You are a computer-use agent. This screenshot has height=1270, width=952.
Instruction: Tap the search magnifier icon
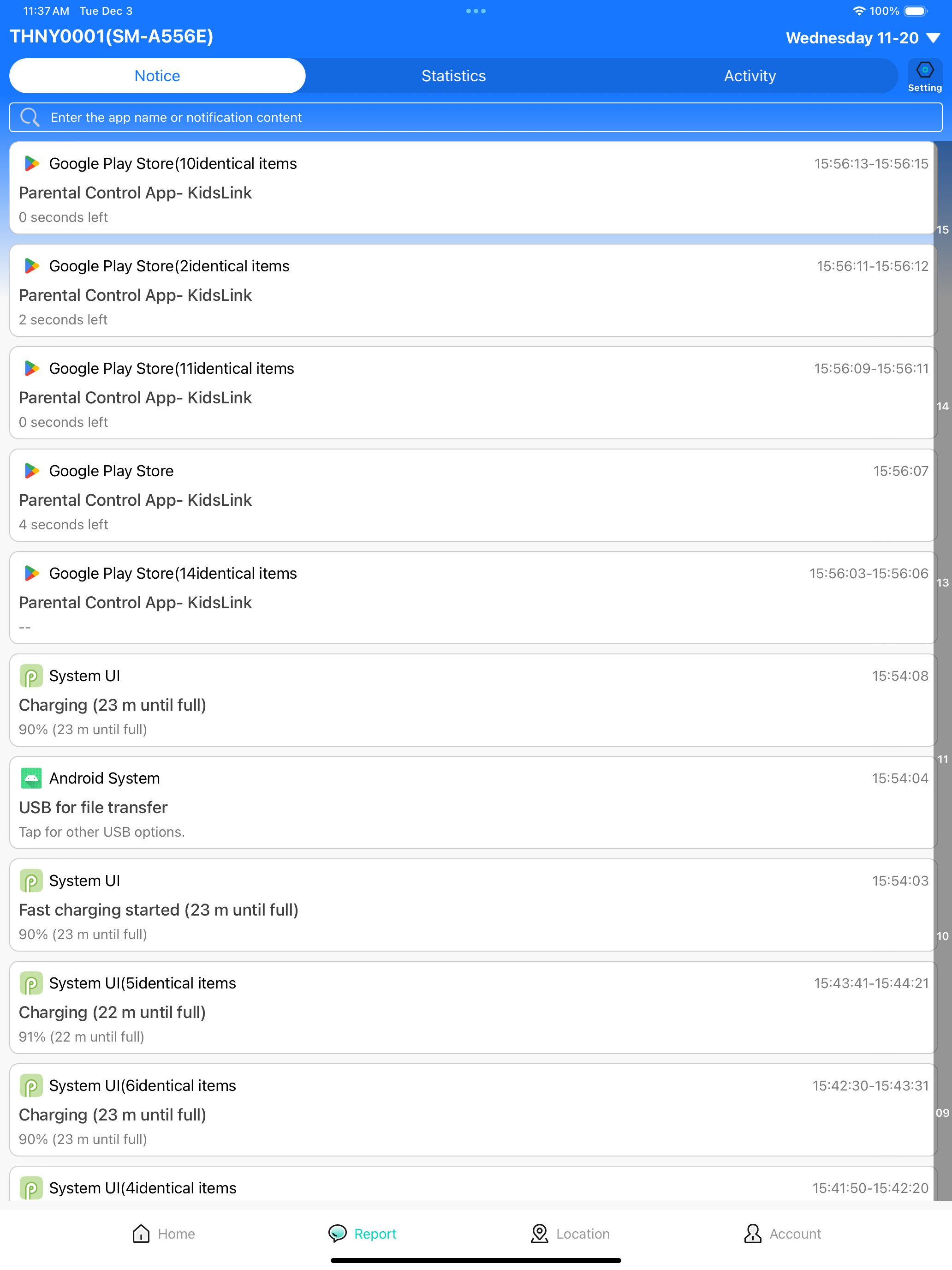30,117
